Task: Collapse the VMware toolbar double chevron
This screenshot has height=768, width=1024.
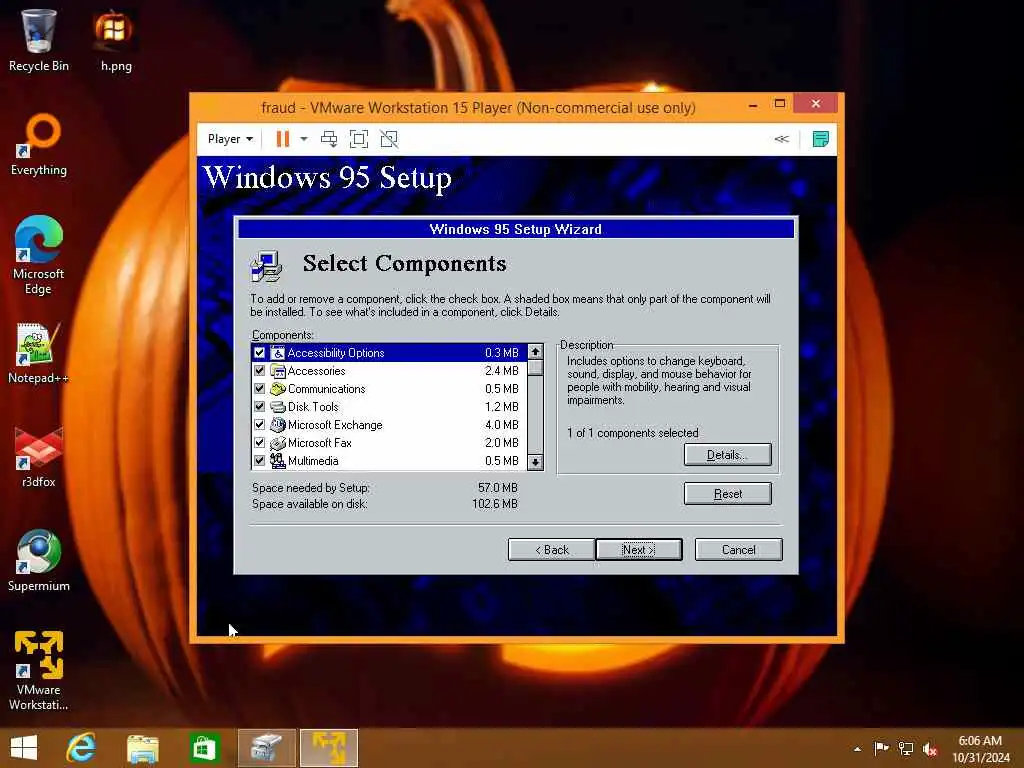Action: point(781,139)
